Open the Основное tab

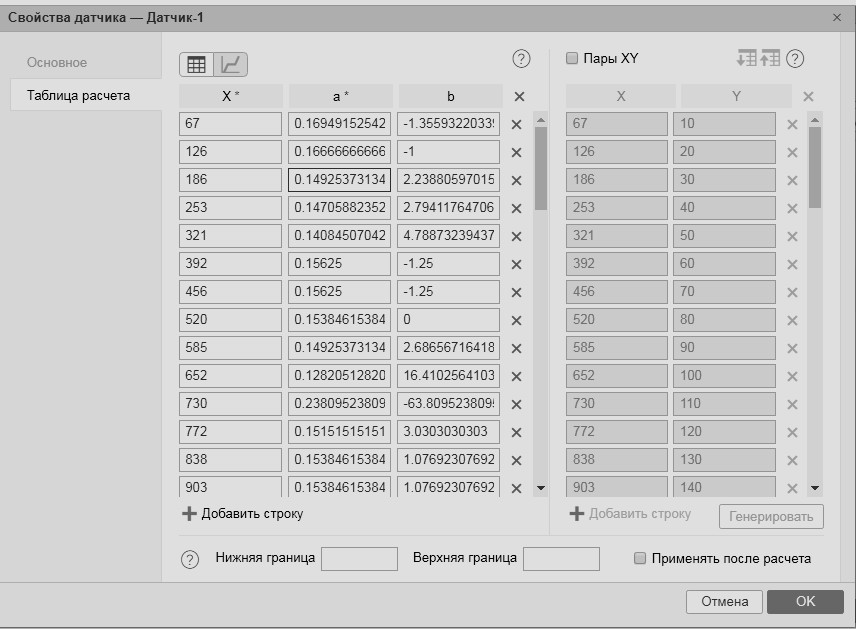coord(57,62)
